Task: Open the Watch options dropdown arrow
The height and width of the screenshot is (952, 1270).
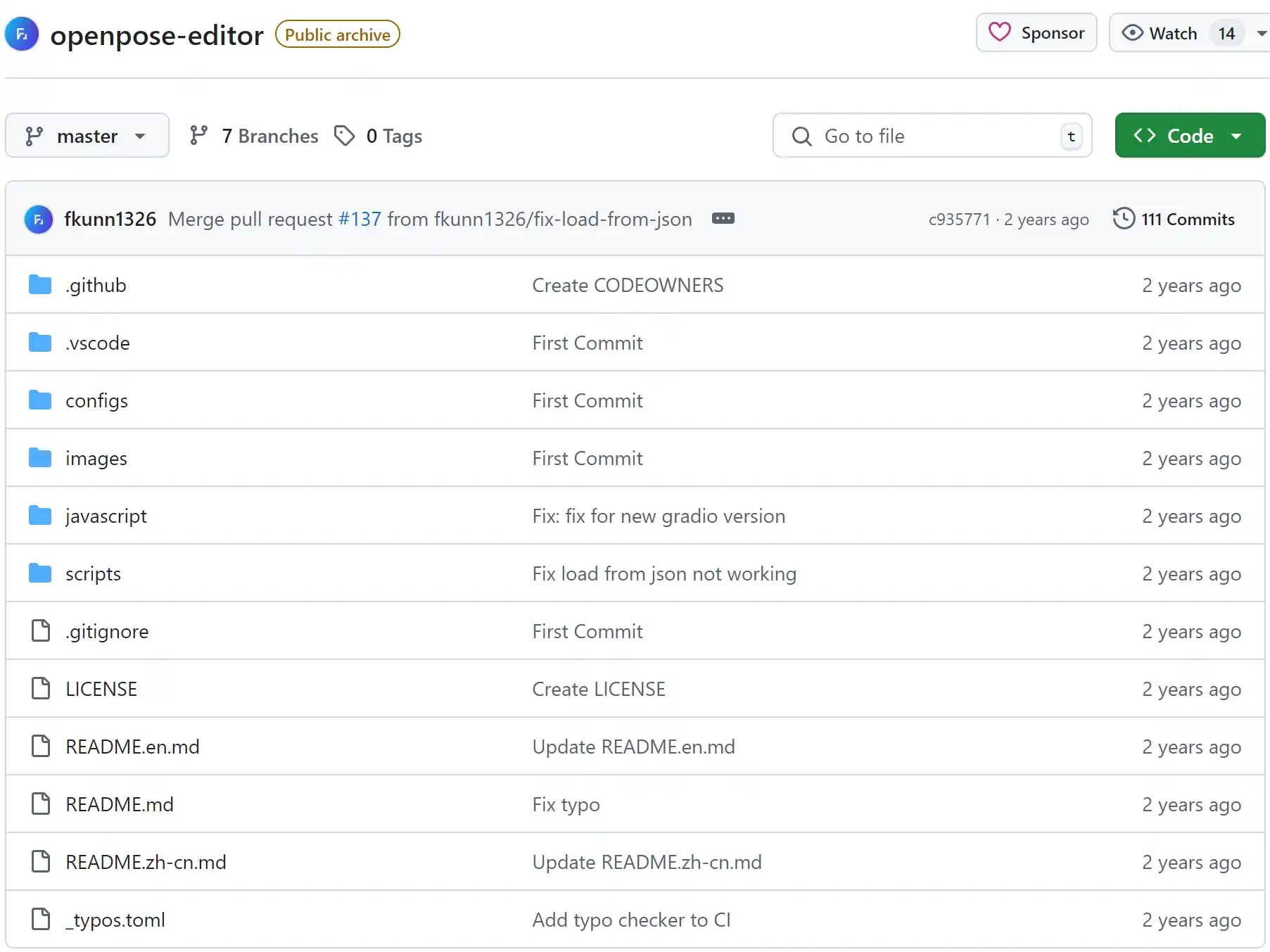Action: coord(1262,33)
